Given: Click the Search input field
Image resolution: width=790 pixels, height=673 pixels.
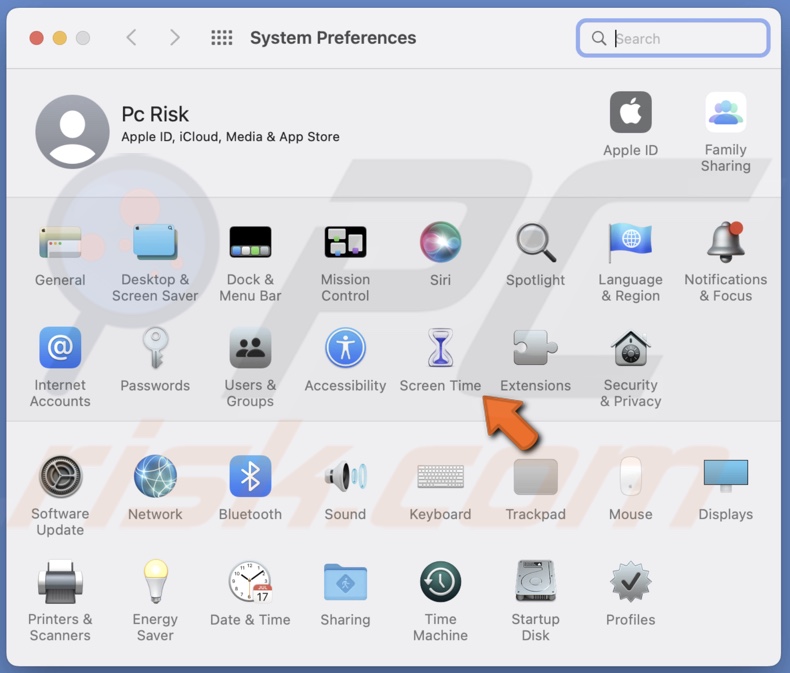Looking at the screenshot, I should [x=685, y=39].
